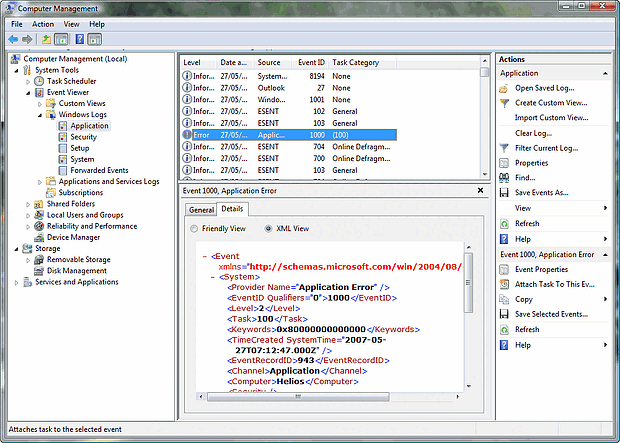Click the Find binoculars icon
620x443 pixels.
point(504,178)
